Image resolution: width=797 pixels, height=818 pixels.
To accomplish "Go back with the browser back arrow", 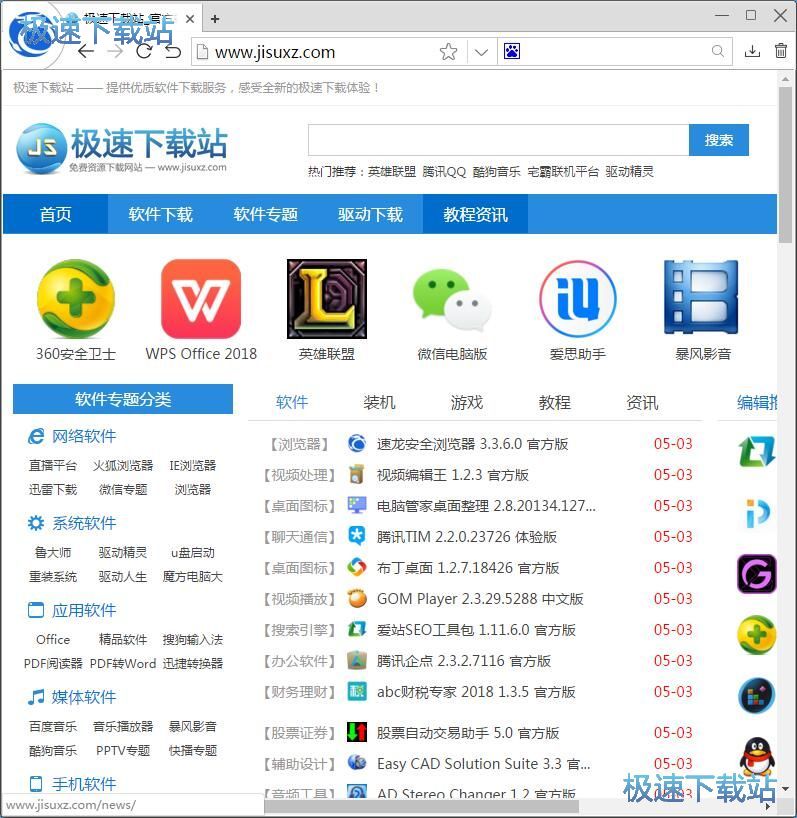I will pyautogui.click(x=86, y=52).
